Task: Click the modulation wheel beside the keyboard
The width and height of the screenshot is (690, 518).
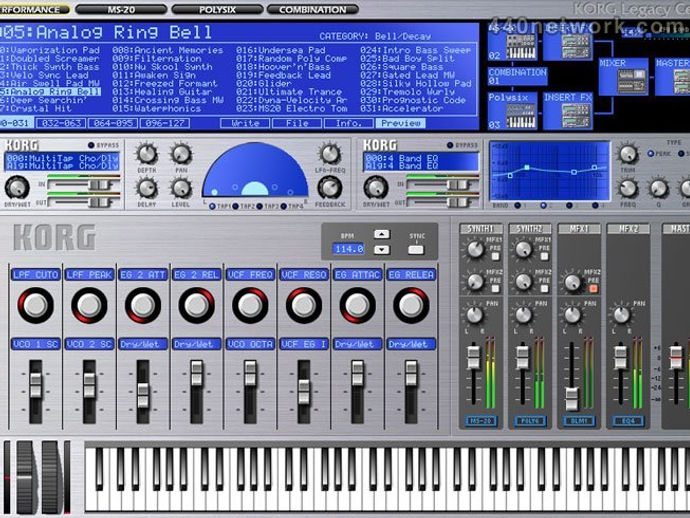Action: [51, 478]
